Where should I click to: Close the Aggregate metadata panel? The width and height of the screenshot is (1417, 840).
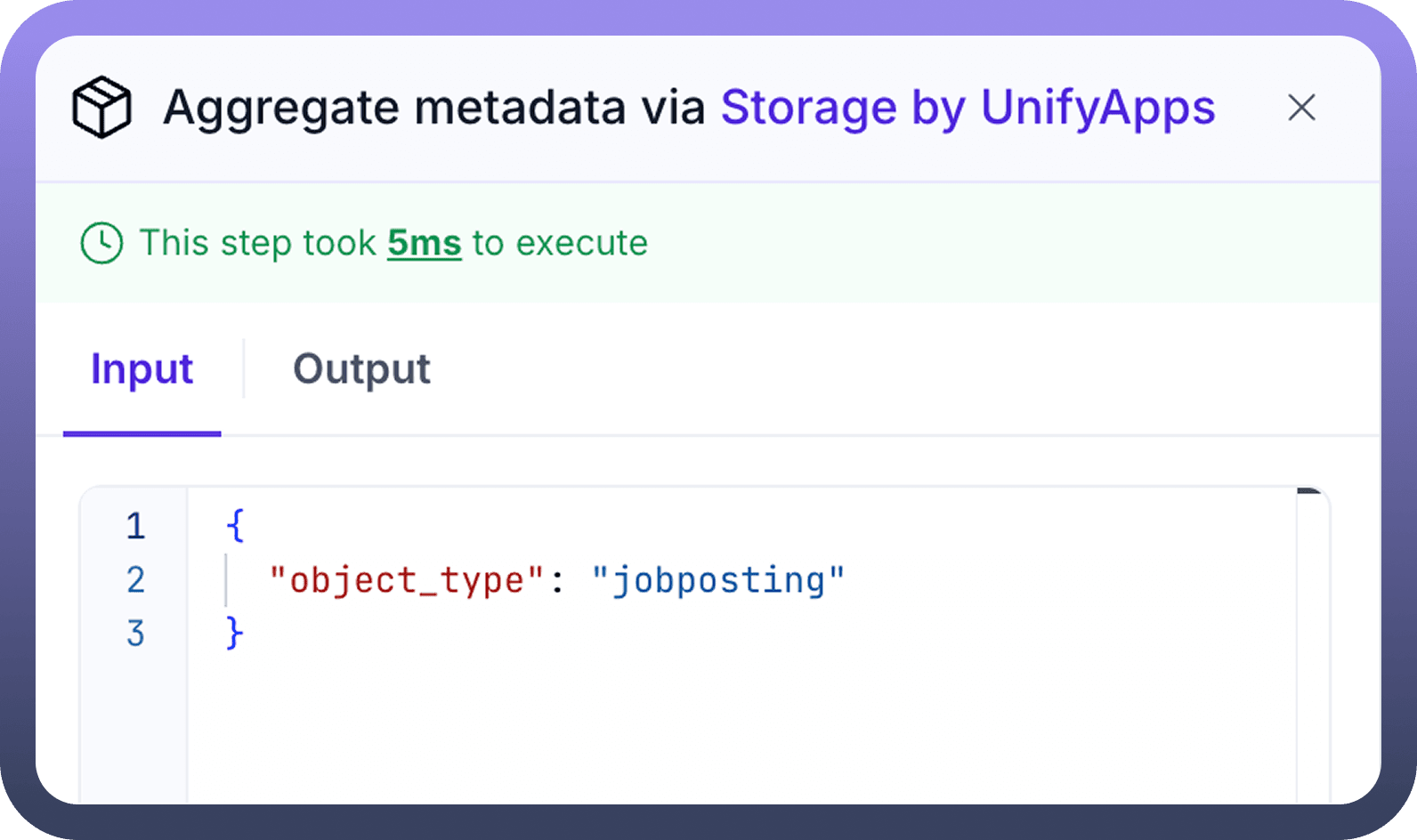[1301, 108]
